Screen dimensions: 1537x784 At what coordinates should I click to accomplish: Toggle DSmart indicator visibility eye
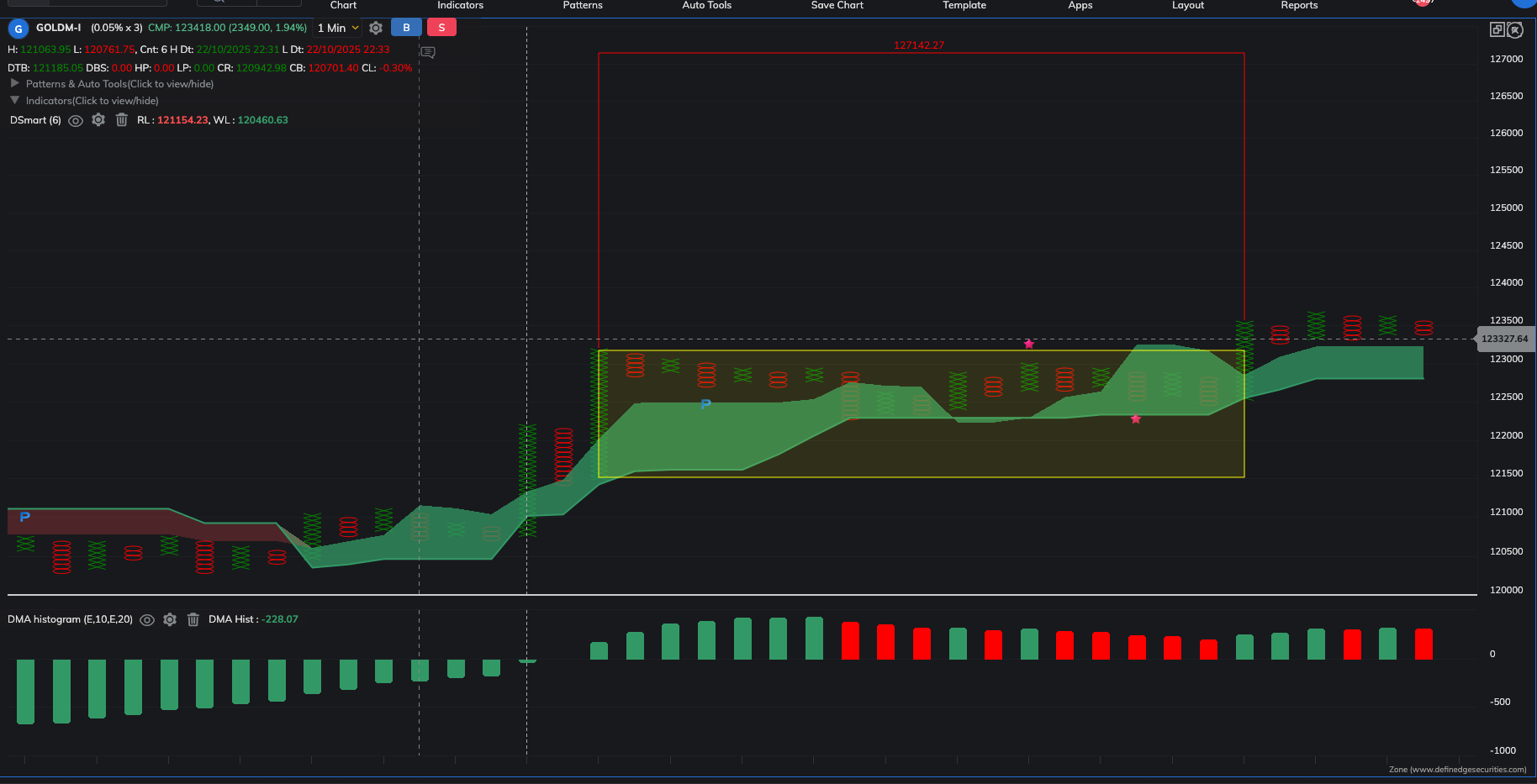tap(76, 120)
